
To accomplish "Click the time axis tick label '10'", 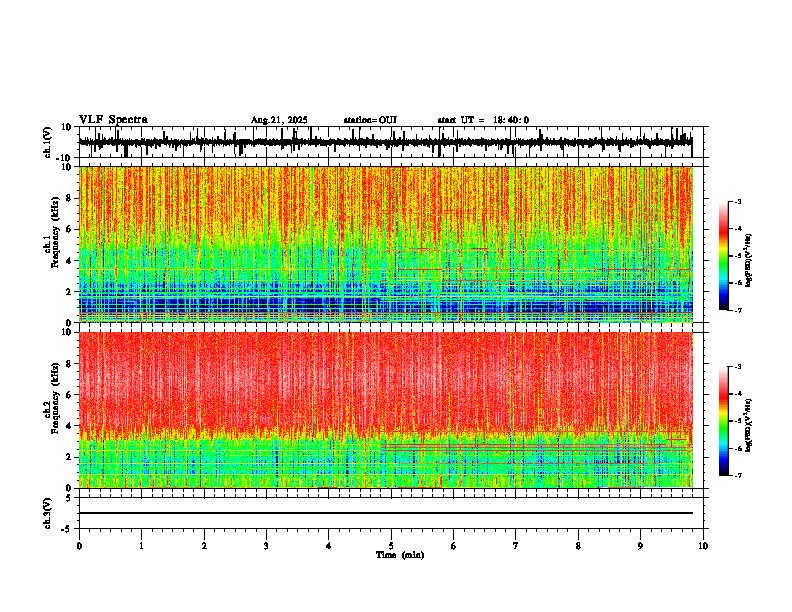I will click(x=703, y=546).
